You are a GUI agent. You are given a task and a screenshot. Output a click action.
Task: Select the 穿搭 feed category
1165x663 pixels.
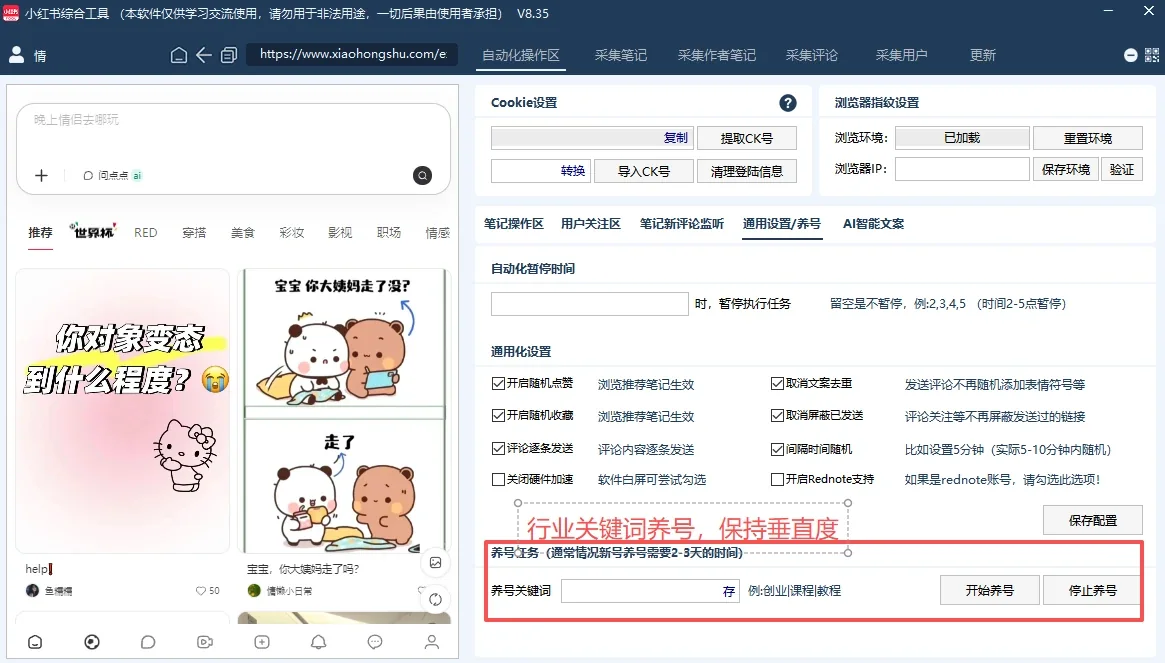[194, 233]
